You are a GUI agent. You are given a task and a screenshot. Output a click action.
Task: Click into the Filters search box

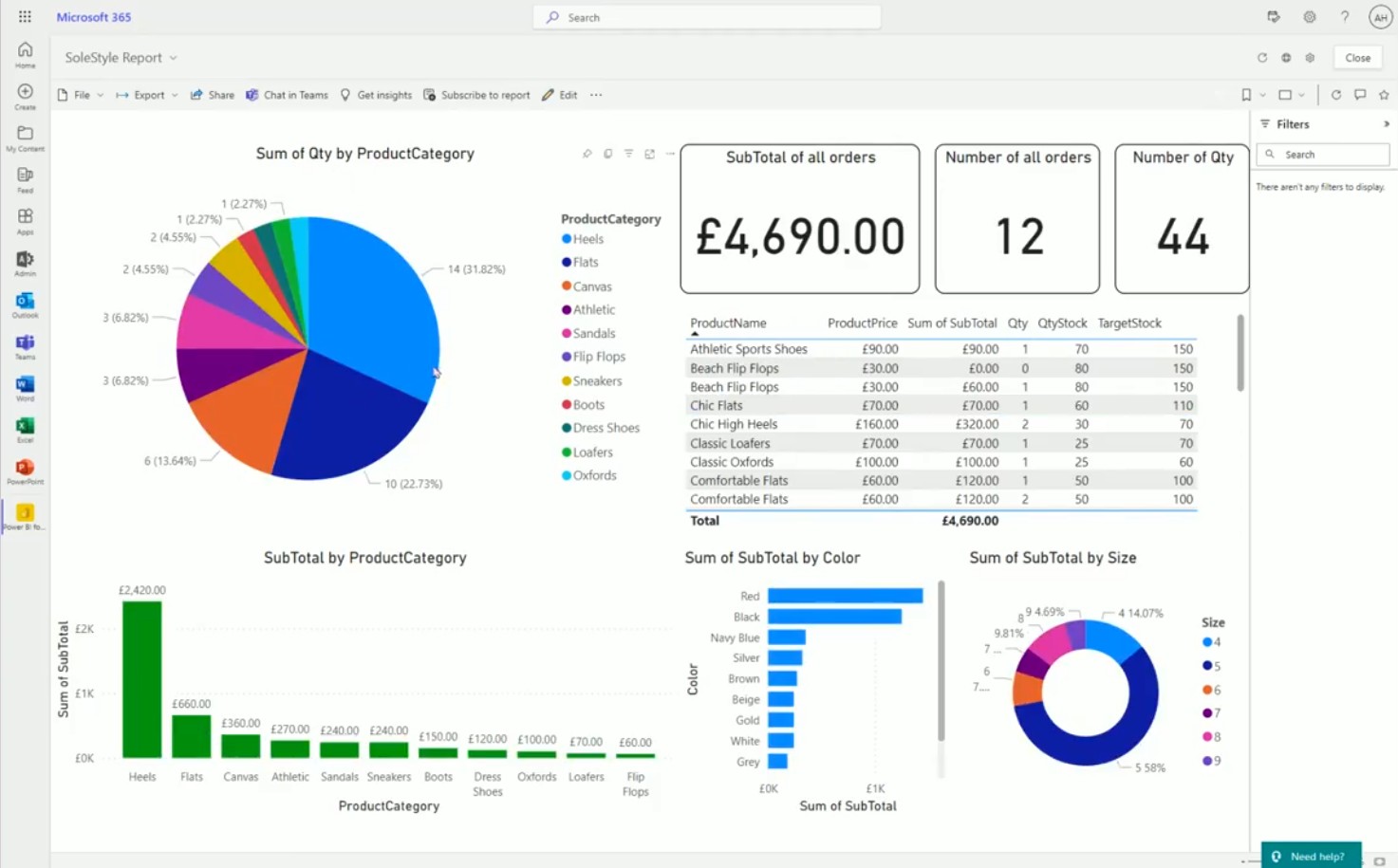1323,153
